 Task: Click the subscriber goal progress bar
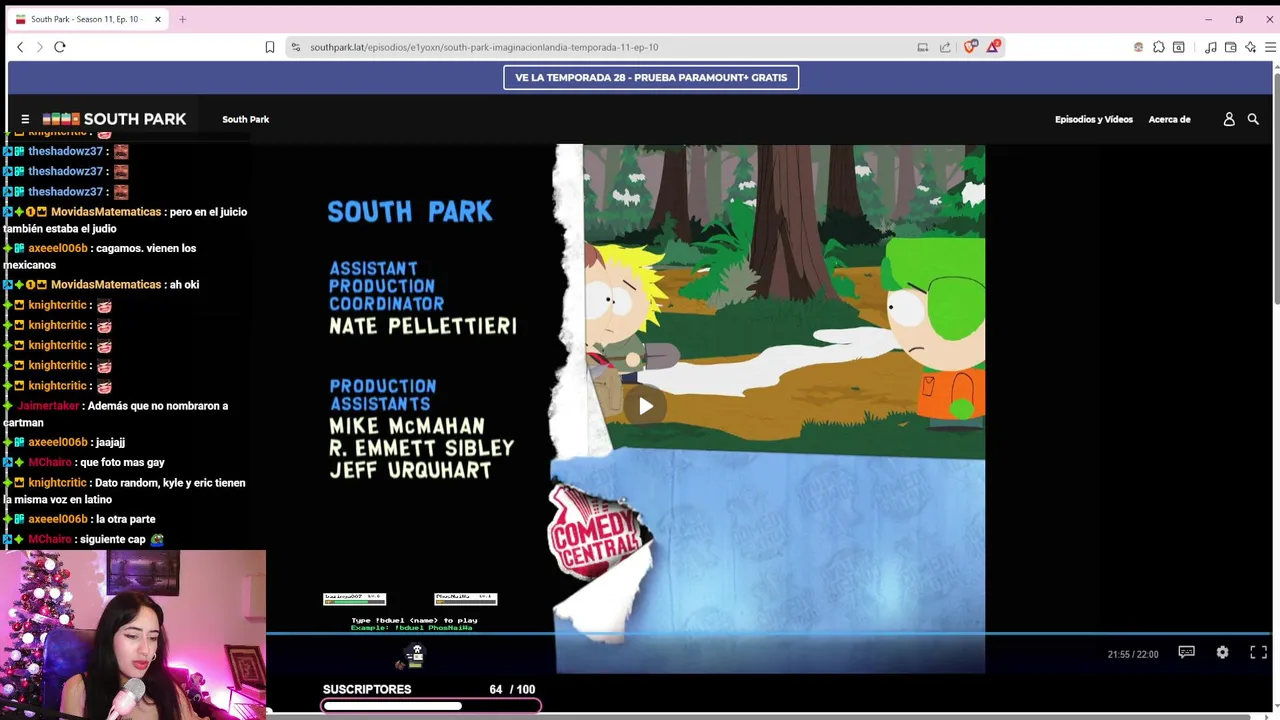tap(431, 706)
